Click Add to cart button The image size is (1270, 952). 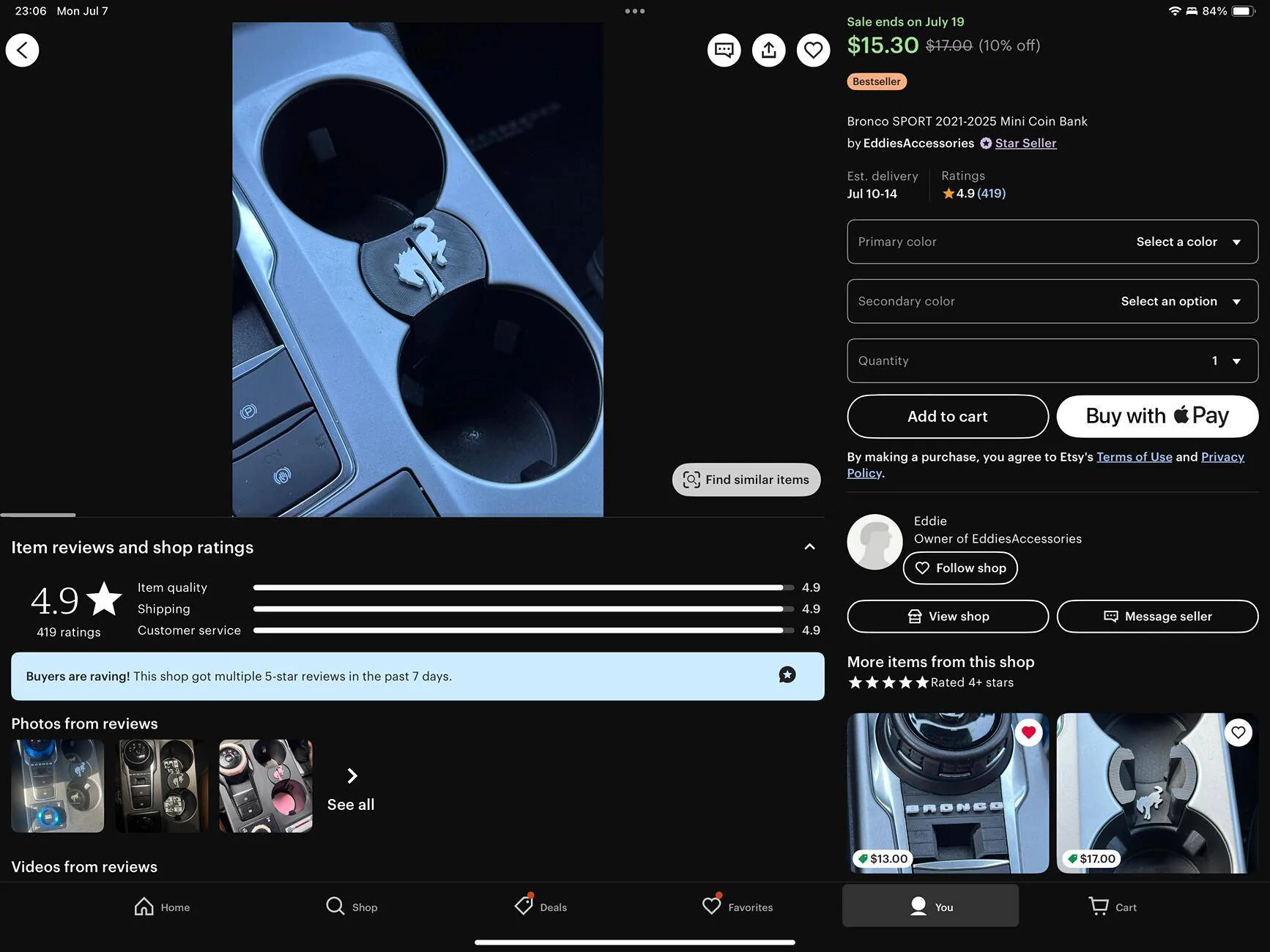pos(947,417)
